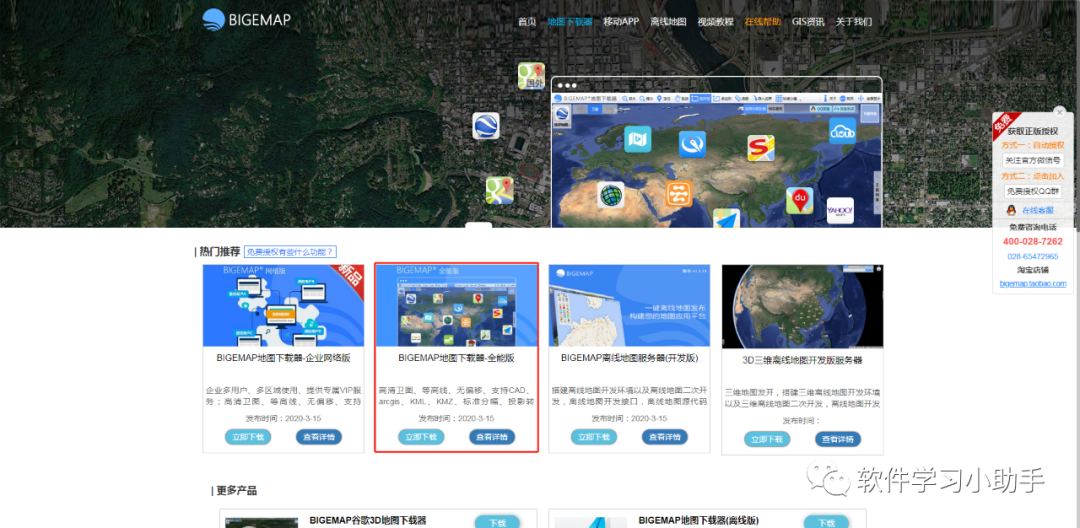This screenshot has width=1080, height=528.
Task: Open 地图下载器 navigation item
Action: tap(570, 21)
